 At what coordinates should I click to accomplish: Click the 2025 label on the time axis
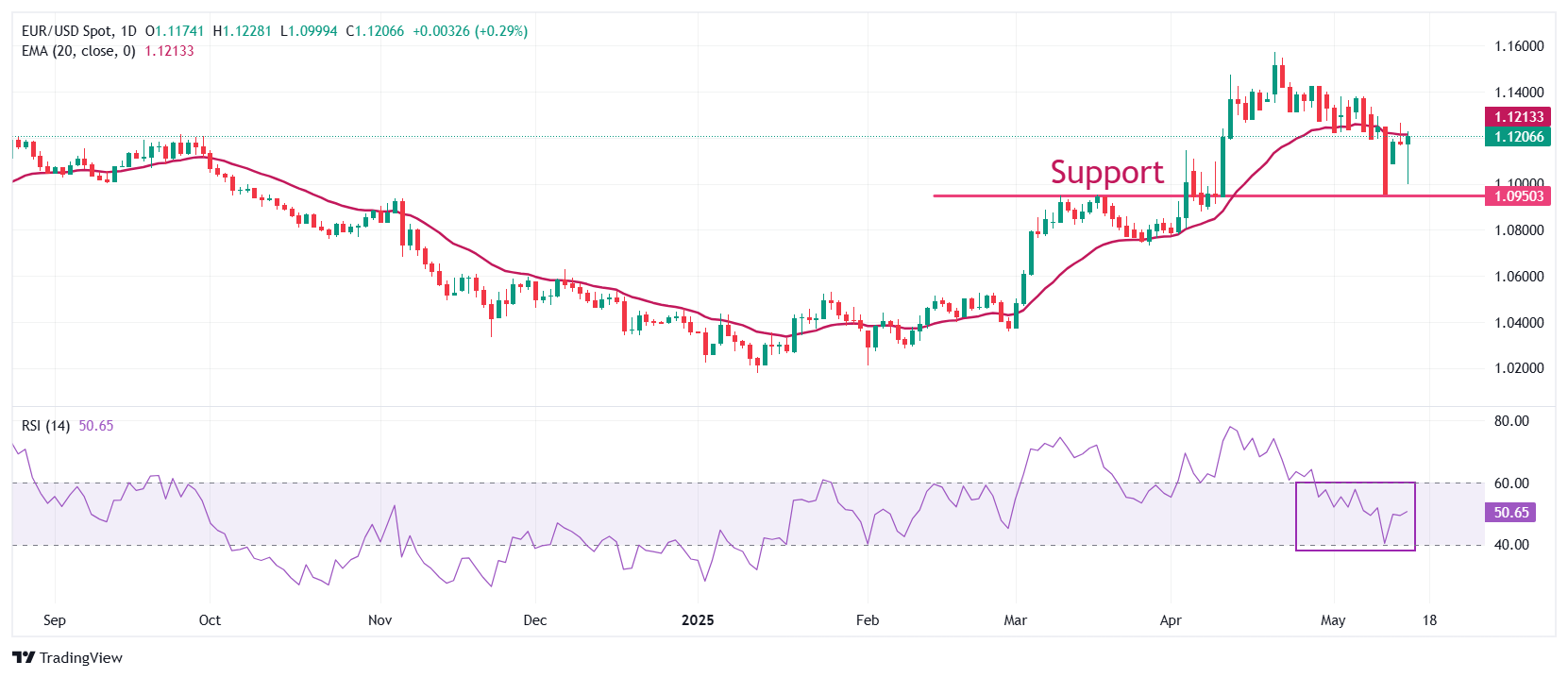point(698,620)
